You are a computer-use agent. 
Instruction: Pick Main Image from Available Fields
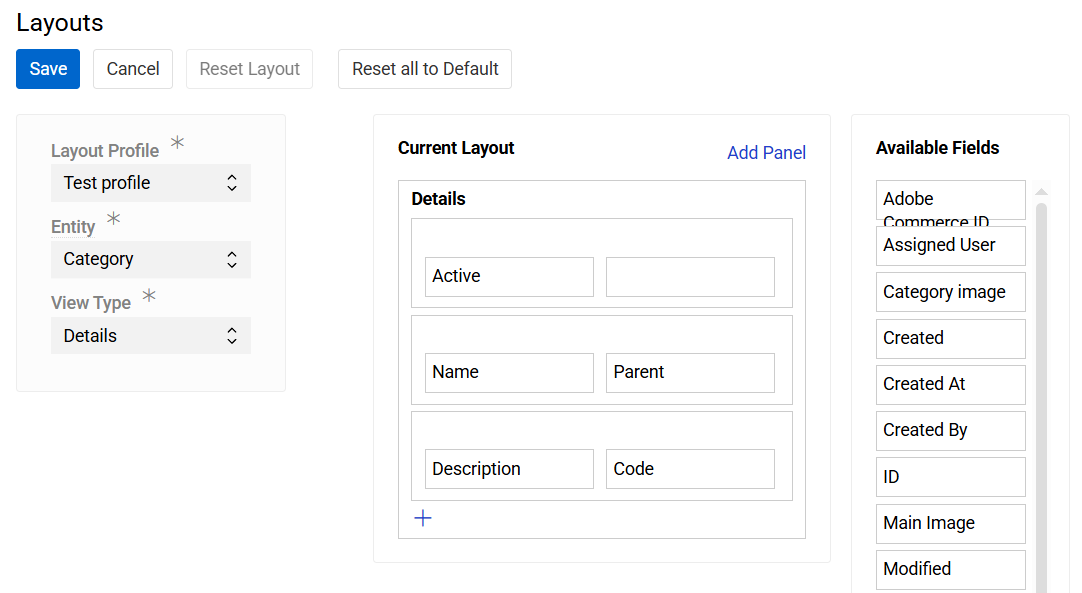click(x=950, y=523)
